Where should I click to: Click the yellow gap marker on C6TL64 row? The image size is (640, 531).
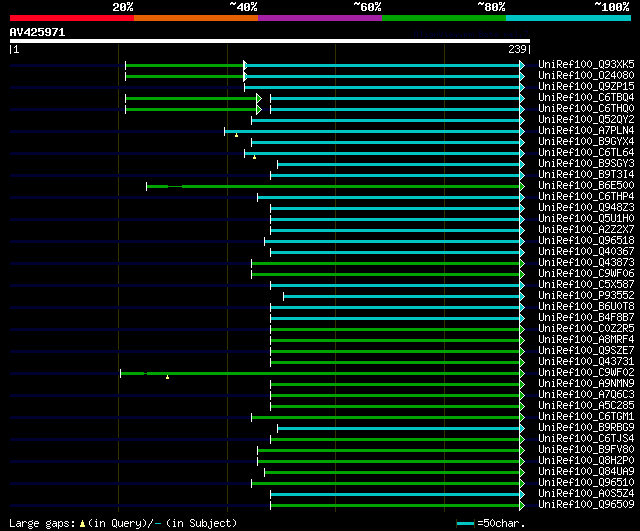(254, 157)
